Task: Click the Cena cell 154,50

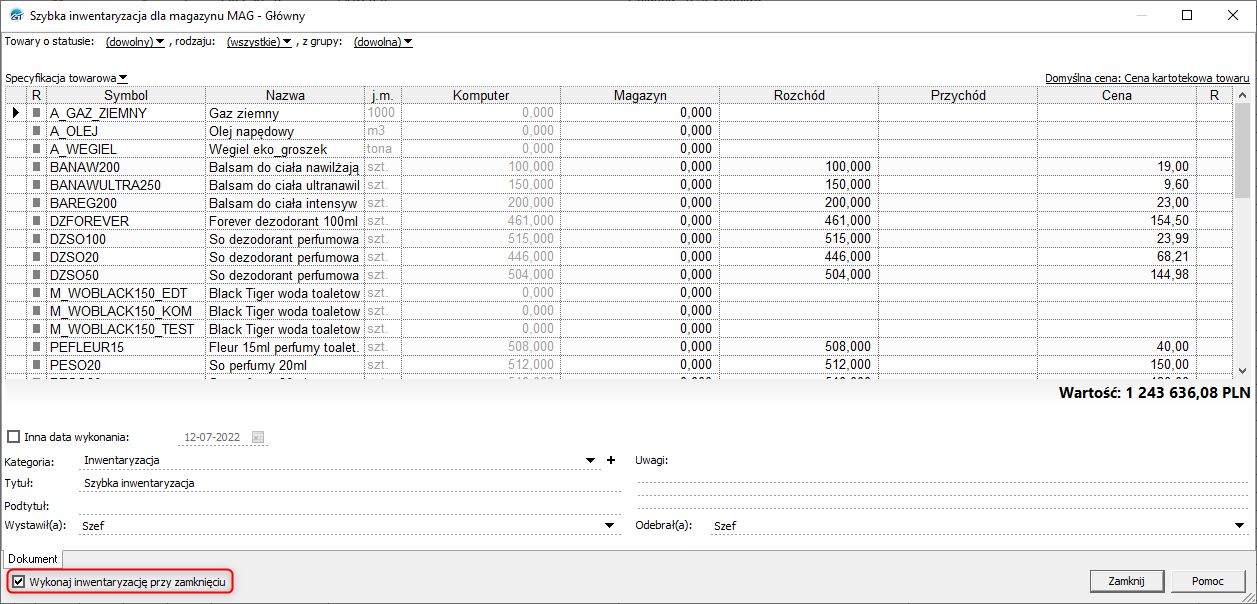Action: coord(1117,221)
